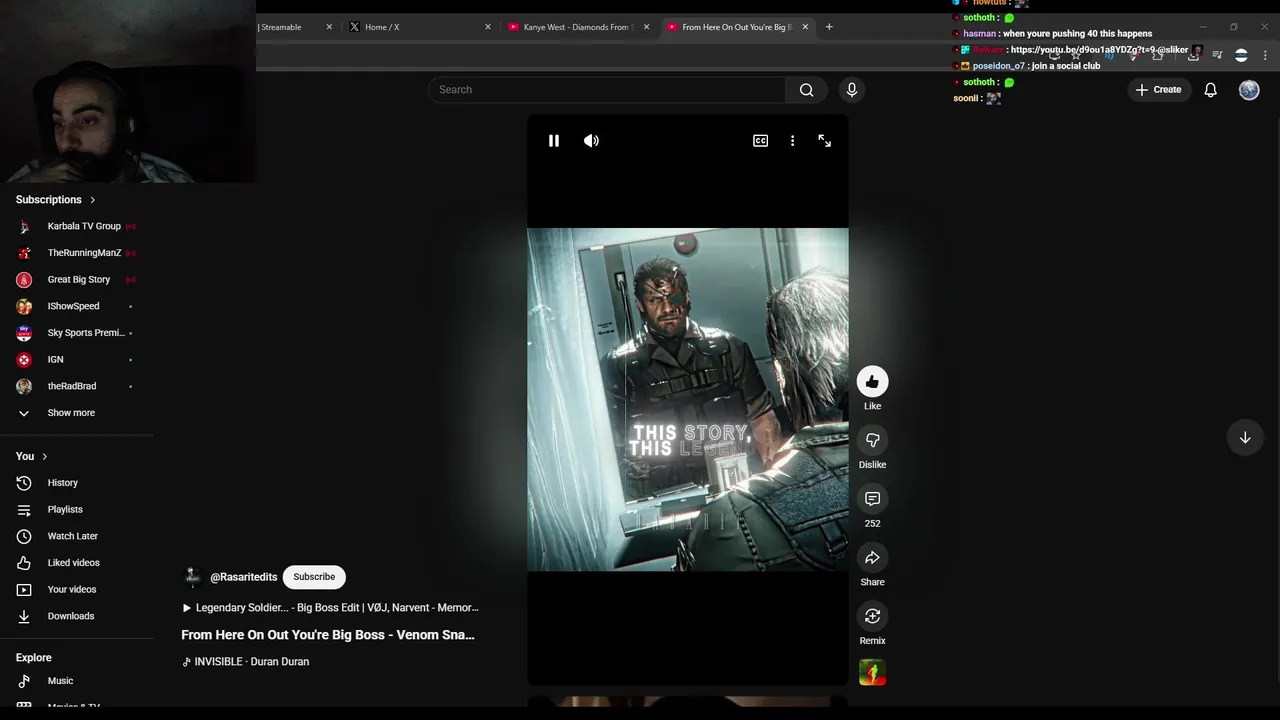Enter fullscreen for the Short
The height and width of the screenshot is (720, 1280).
(824, 141)
